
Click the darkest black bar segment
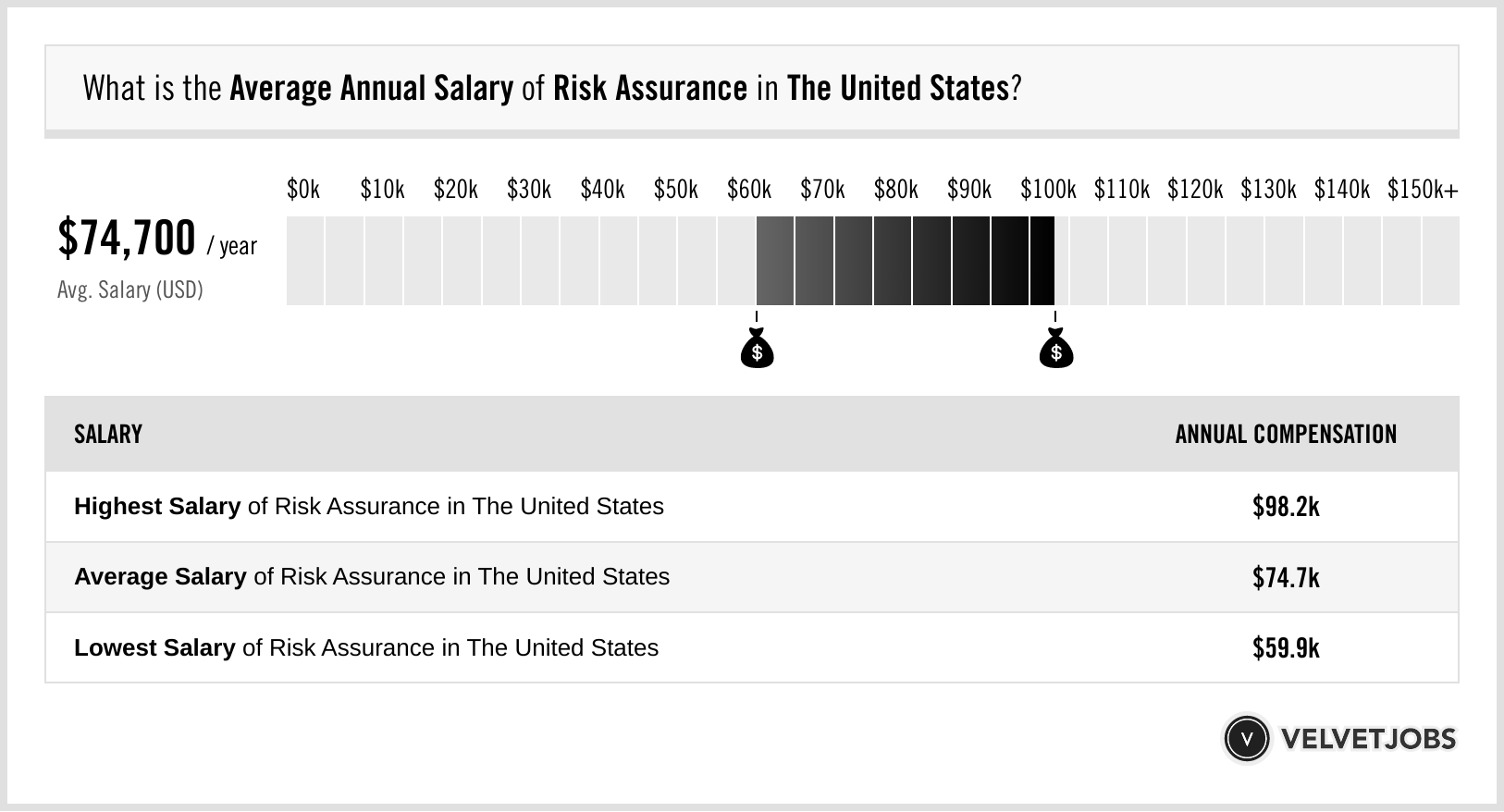(x=1042, y=261)
